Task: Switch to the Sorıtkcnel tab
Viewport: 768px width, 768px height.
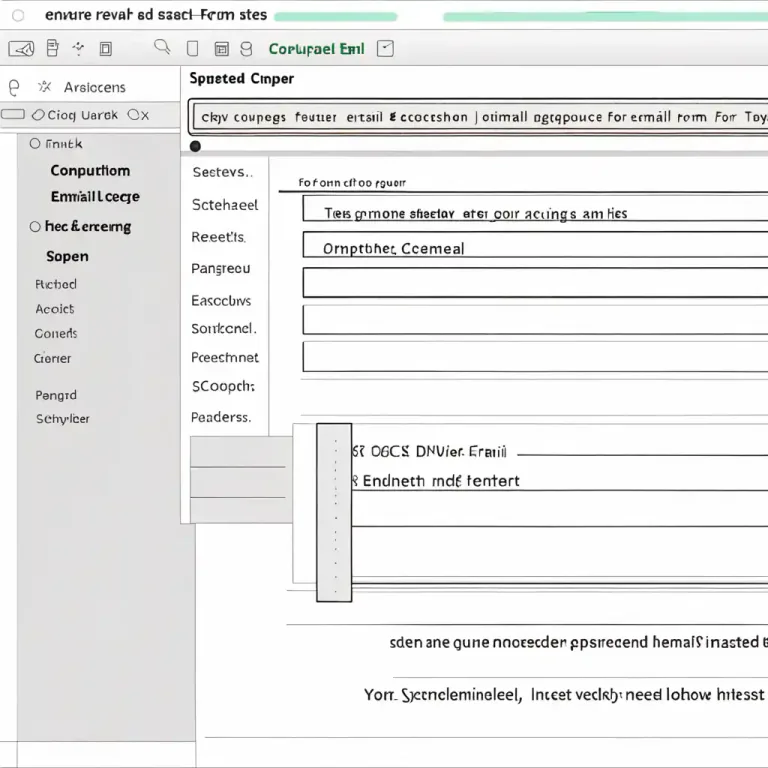Action: point(224,328)
